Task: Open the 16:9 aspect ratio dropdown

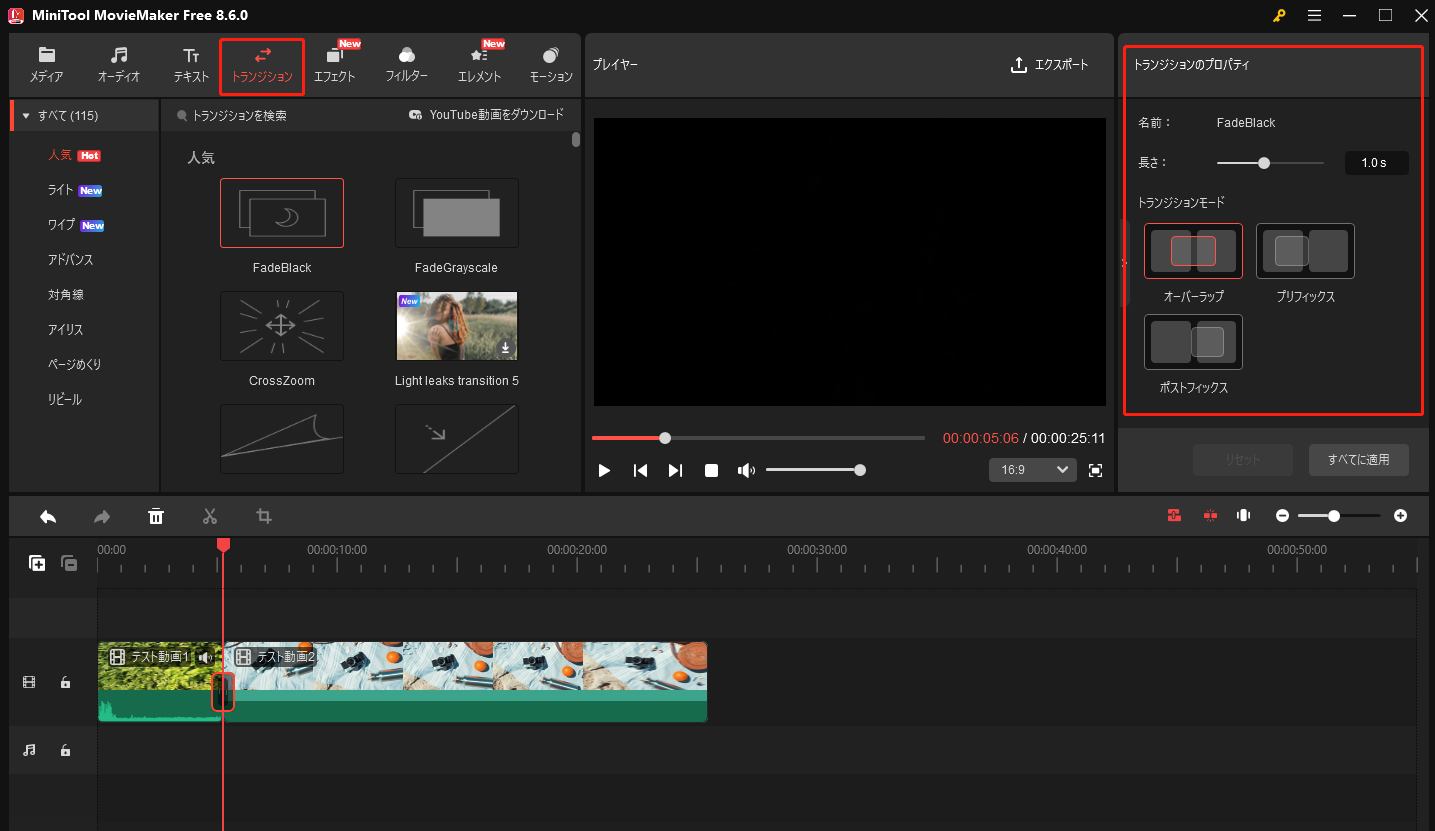Action: pyautogui.click(x=1032, y=469)
